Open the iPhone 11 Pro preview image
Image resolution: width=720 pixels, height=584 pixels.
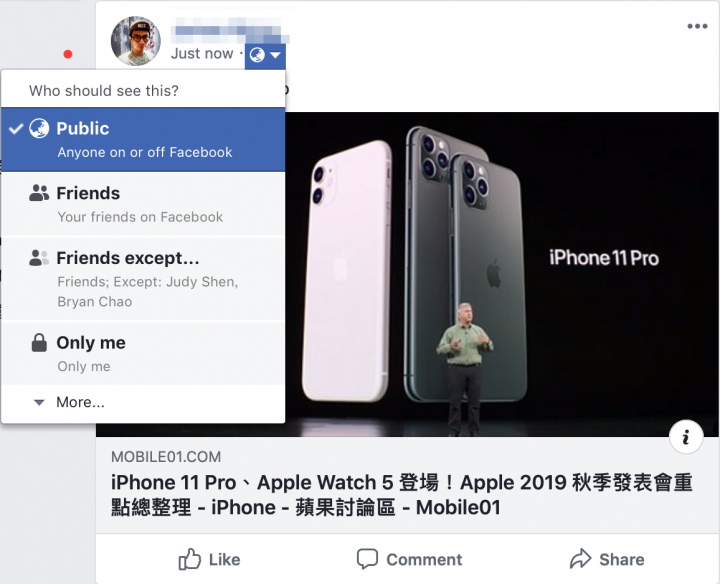502,274
